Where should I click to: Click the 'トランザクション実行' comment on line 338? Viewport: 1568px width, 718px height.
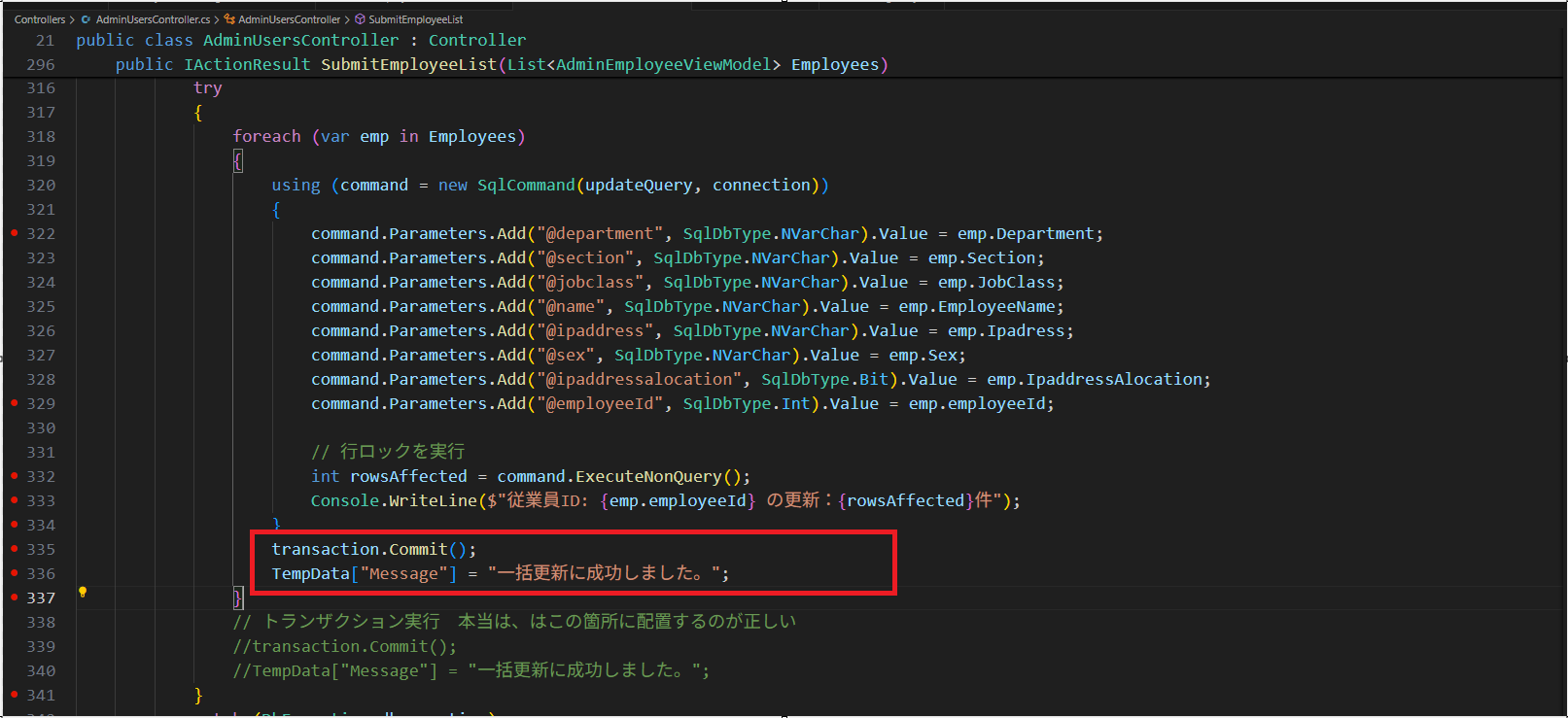pyautogui.click(x=351, y=622)
